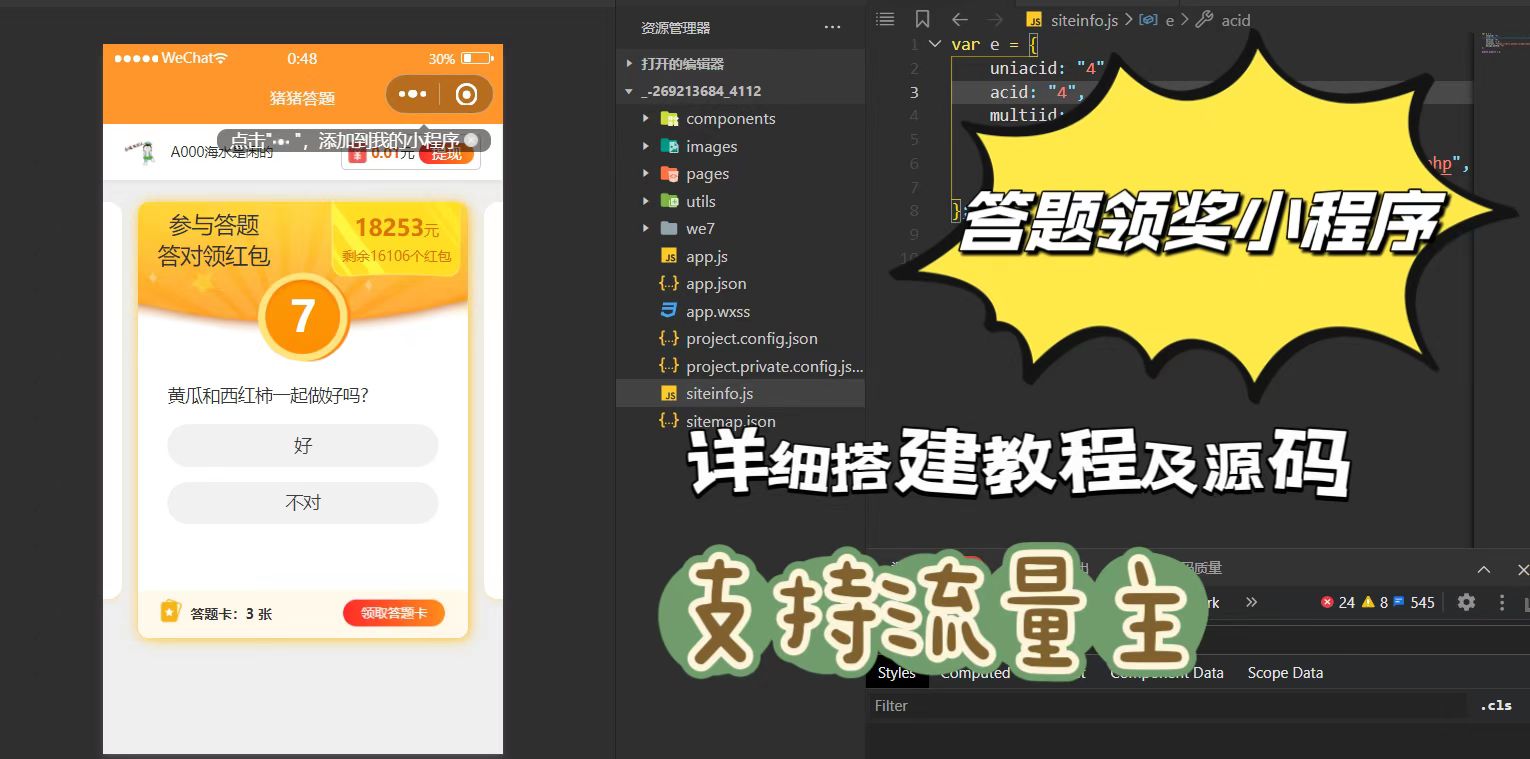Screen dimensions: 1530x759
Task: Fold code block at line 1
Action: point(935,44)
